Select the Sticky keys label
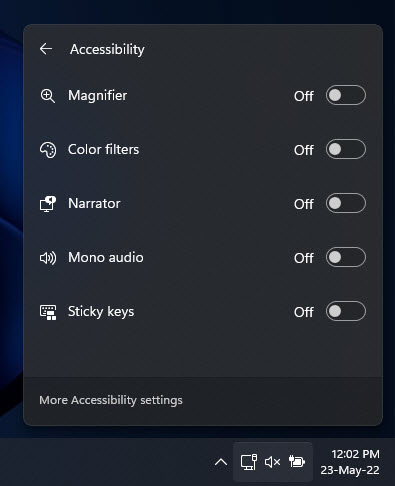Image resolution: width=395 pixels, height=486 pixels. 101,312
